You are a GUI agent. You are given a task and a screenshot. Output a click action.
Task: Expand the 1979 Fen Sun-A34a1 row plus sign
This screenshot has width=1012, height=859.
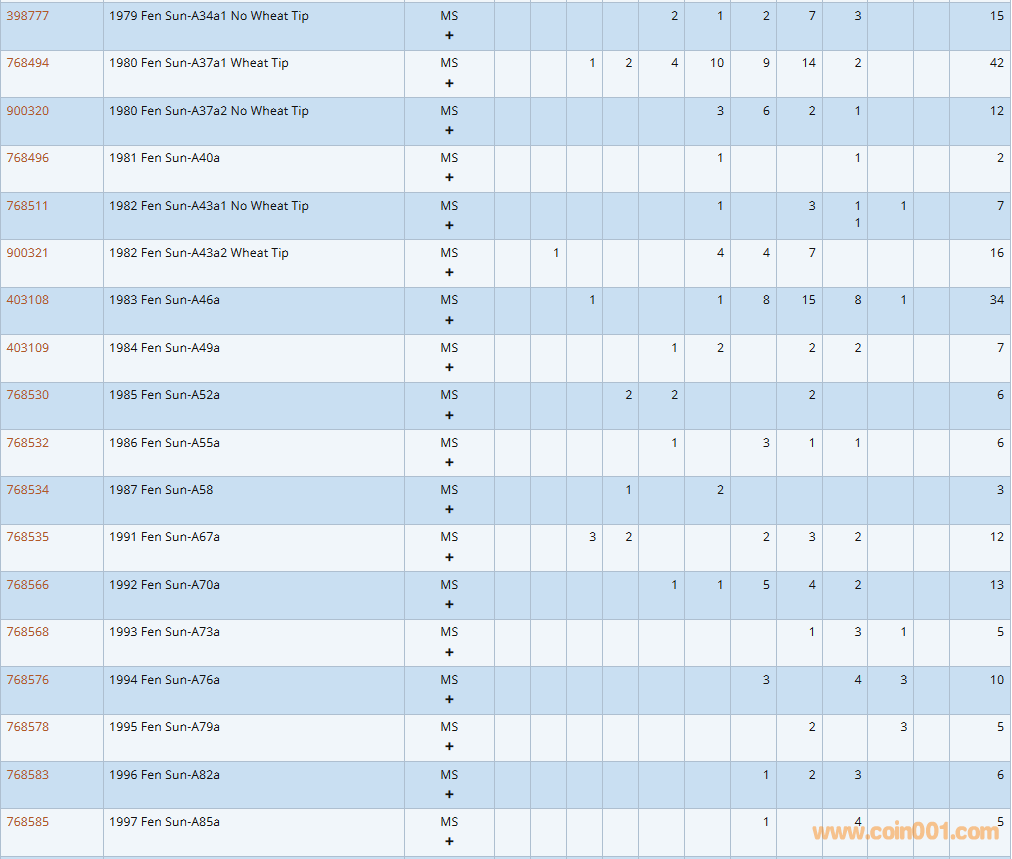(x=449, y=35)
